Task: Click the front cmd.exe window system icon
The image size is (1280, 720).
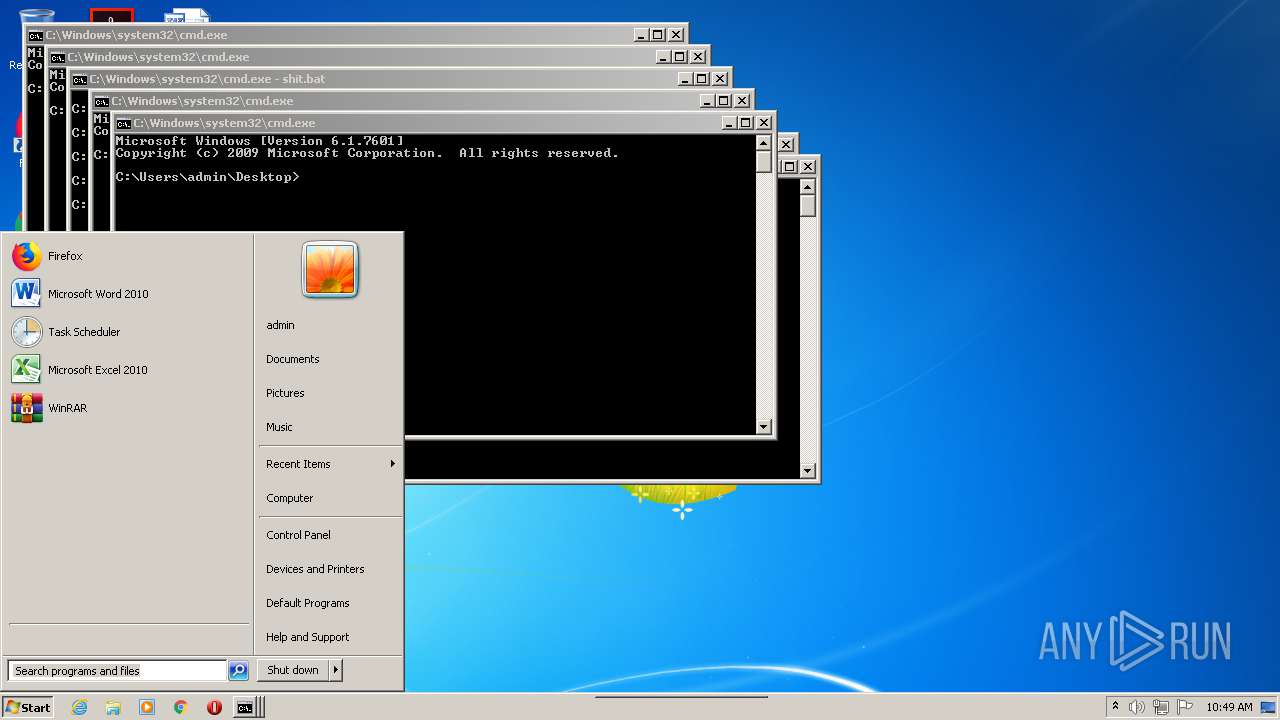Action: point(124,123)
